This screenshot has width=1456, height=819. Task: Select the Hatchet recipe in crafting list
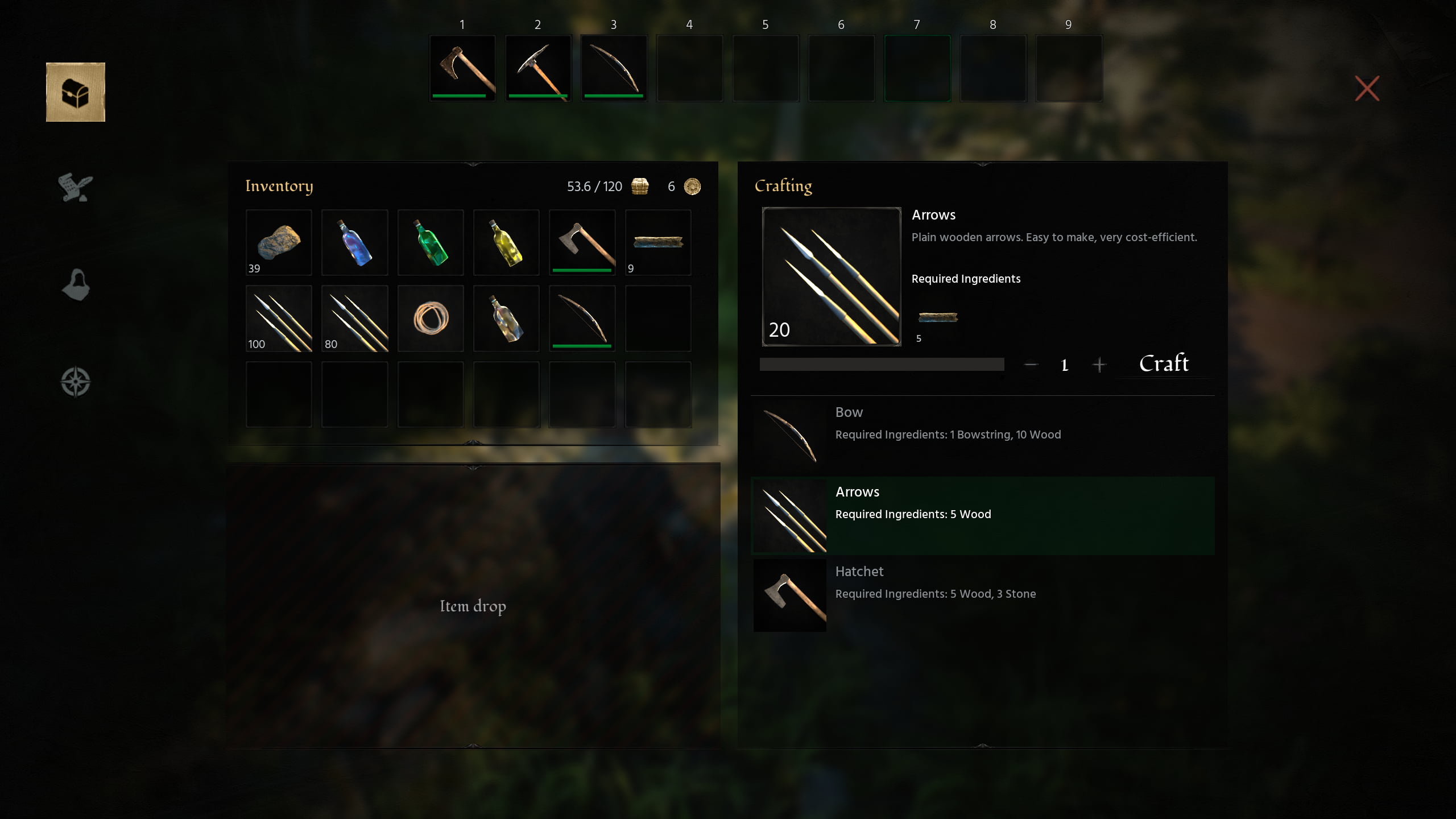pos(983,595)
